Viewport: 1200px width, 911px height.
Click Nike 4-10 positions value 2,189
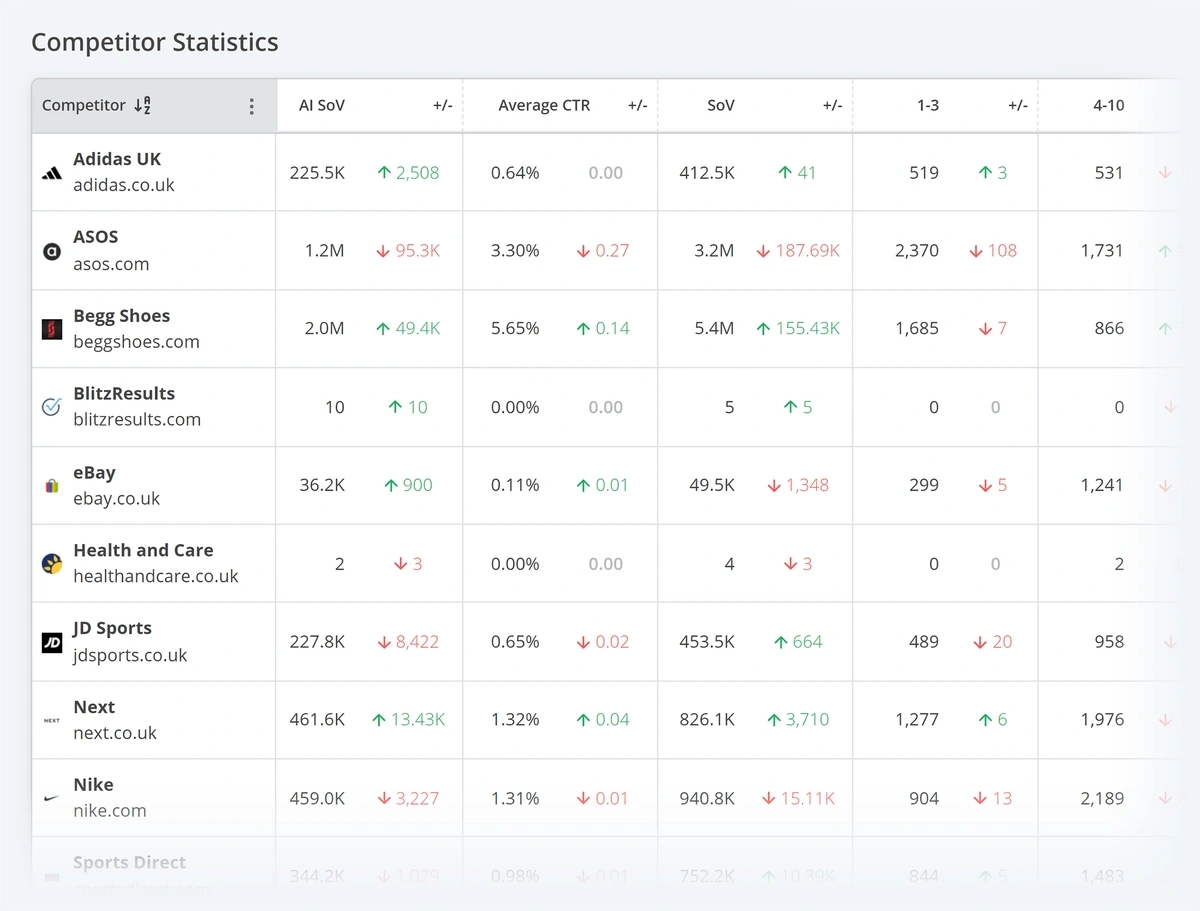click(x=1102, y=798)
